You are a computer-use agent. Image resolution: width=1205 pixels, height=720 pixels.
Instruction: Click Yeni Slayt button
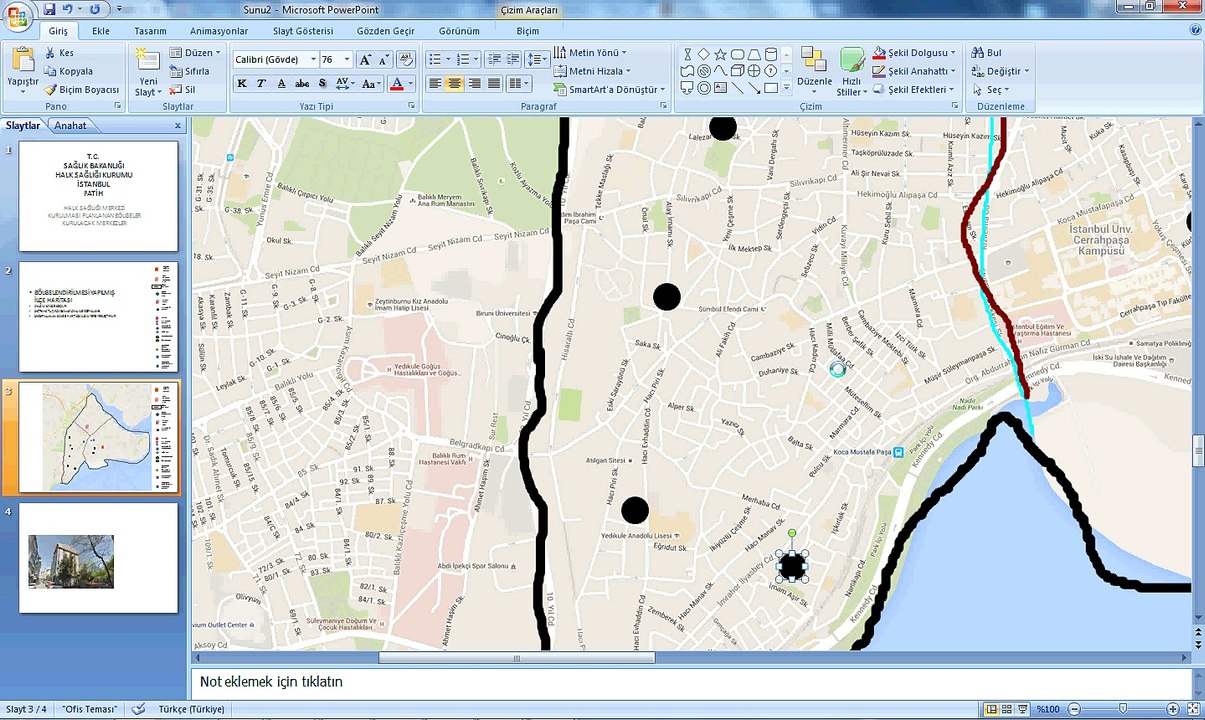pyautogui.click(x=148, y=72)
